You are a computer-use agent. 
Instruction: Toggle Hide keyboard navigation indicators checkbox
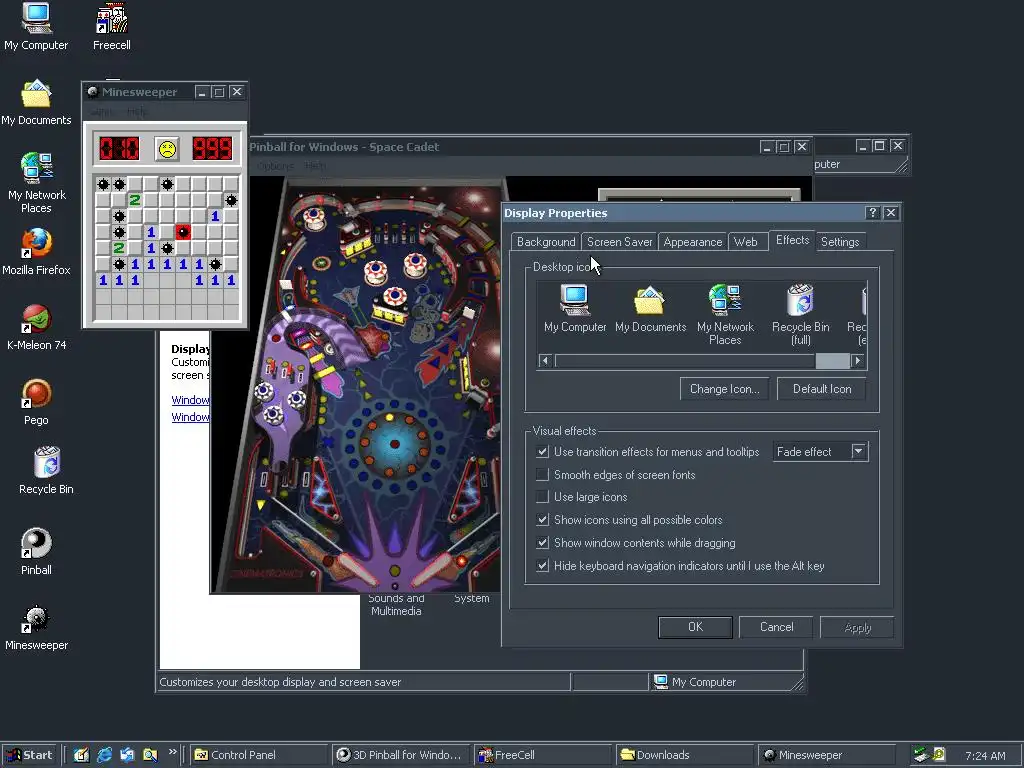[x=542, y=566]
